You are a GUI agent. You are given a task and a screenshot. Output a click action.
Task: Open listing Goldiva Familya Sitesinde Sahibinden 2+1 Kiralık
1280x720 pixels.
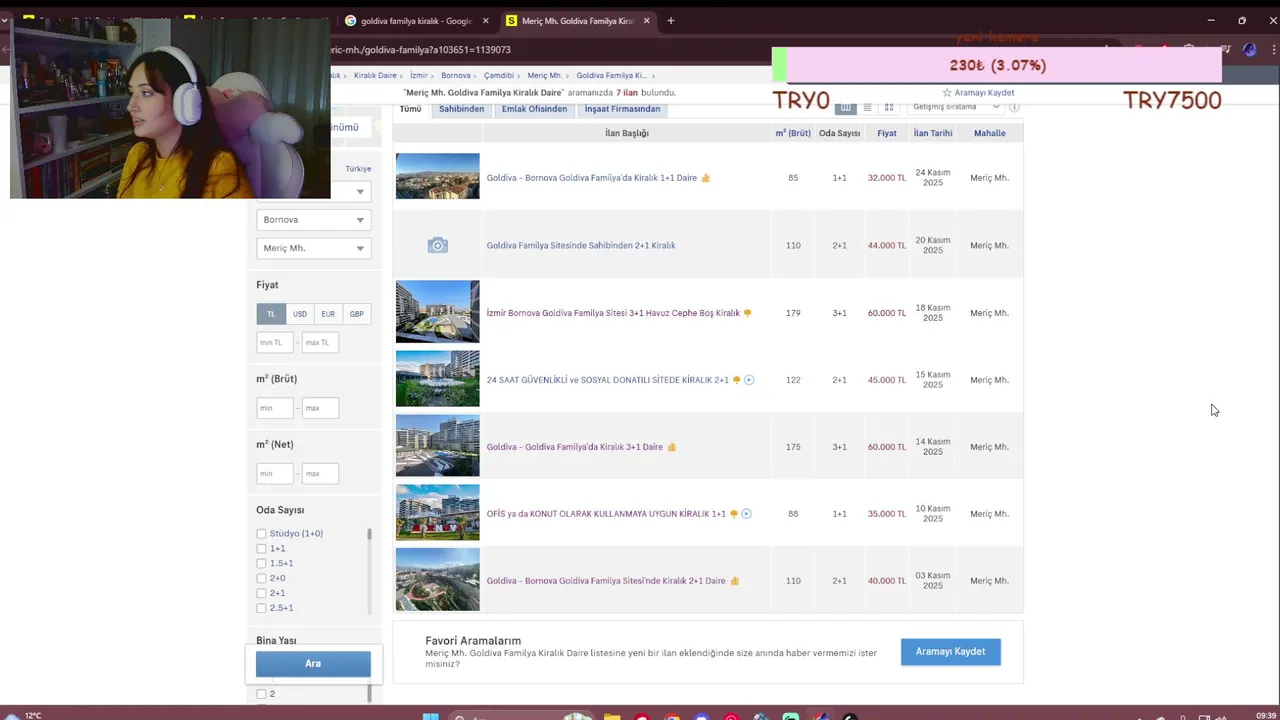[x=581, y=246]
